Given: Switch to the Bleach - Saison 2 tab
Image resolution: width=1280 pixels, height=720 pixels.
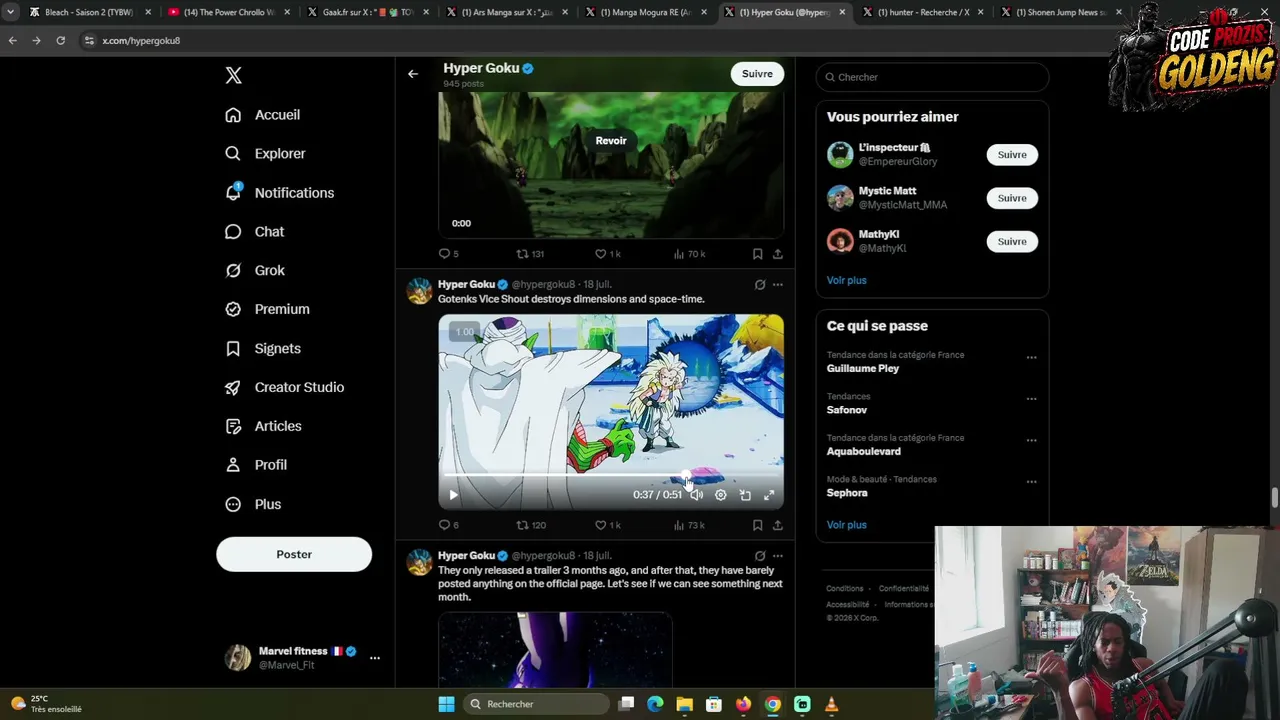Looking at the screenshot, I should coord(89,12).
